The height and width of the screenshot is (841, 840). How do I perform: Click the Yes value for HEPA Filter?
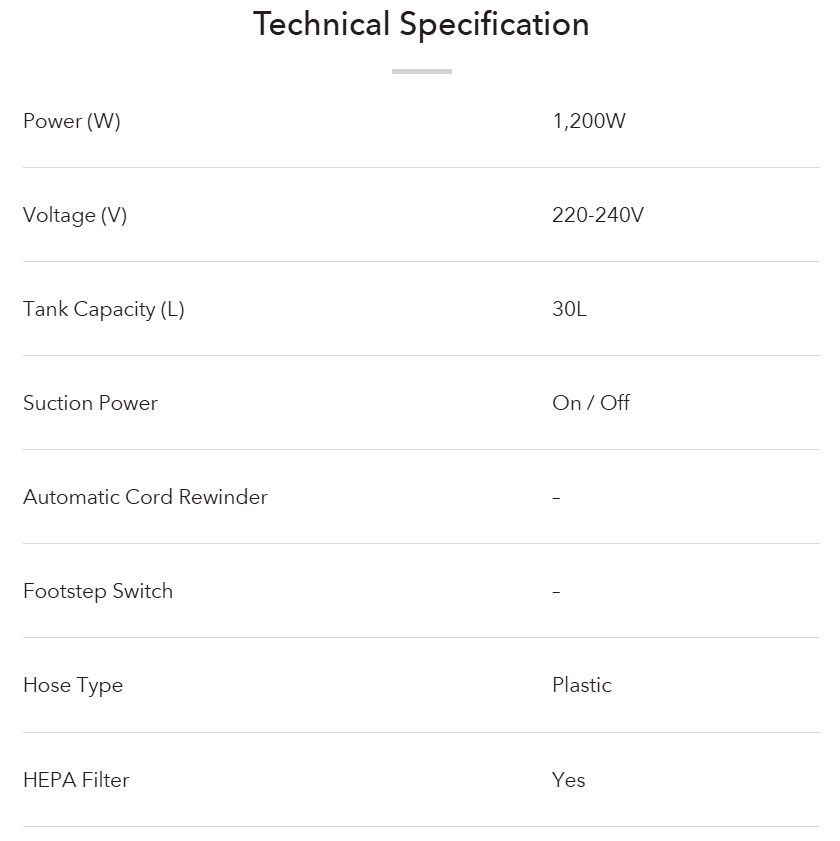[569, 779]
